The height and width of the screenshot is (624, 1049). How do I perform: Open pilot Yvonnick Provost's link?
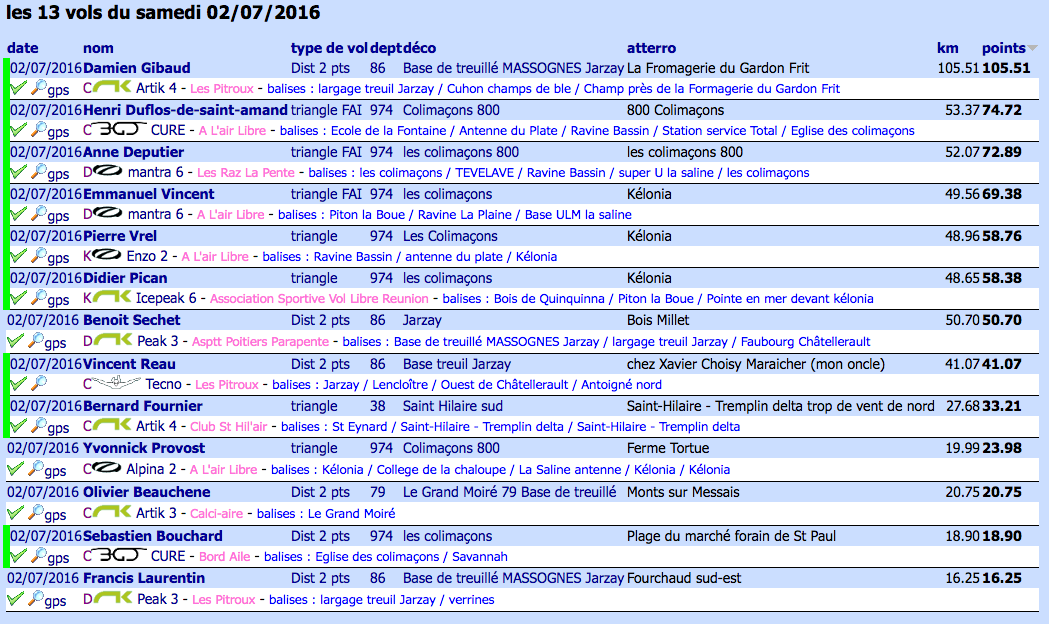coord(144,448)
